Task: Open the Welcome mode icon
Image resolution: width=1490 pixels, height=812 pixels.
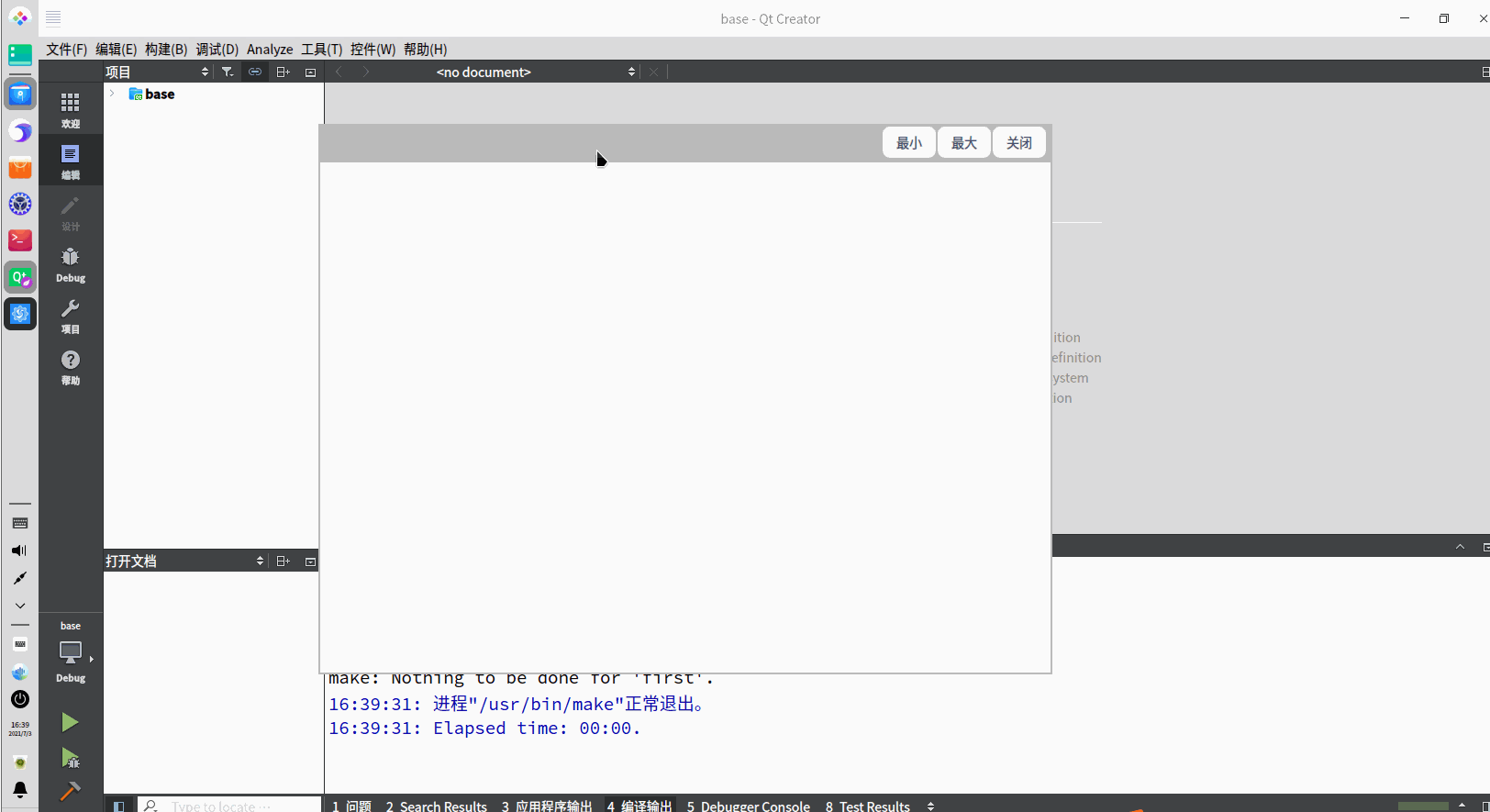Action: (x=71, y=109)
